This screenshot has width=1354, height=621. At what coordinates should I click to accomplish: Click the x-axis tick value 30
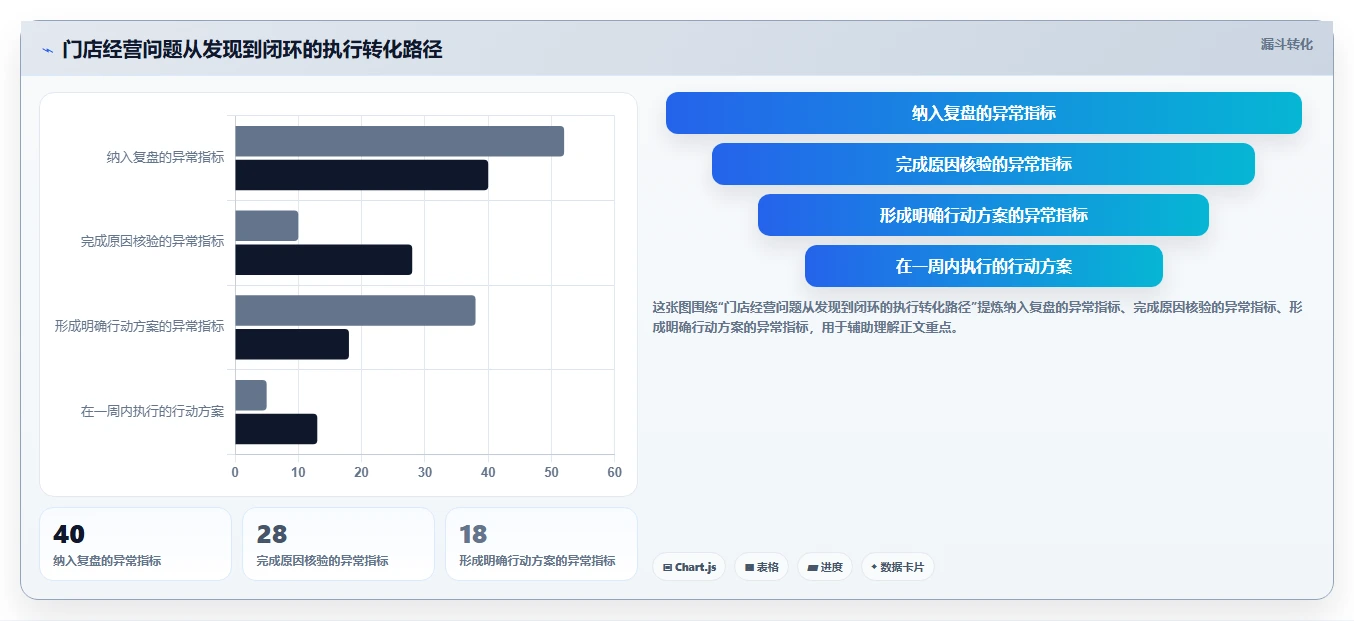[425, 473]
